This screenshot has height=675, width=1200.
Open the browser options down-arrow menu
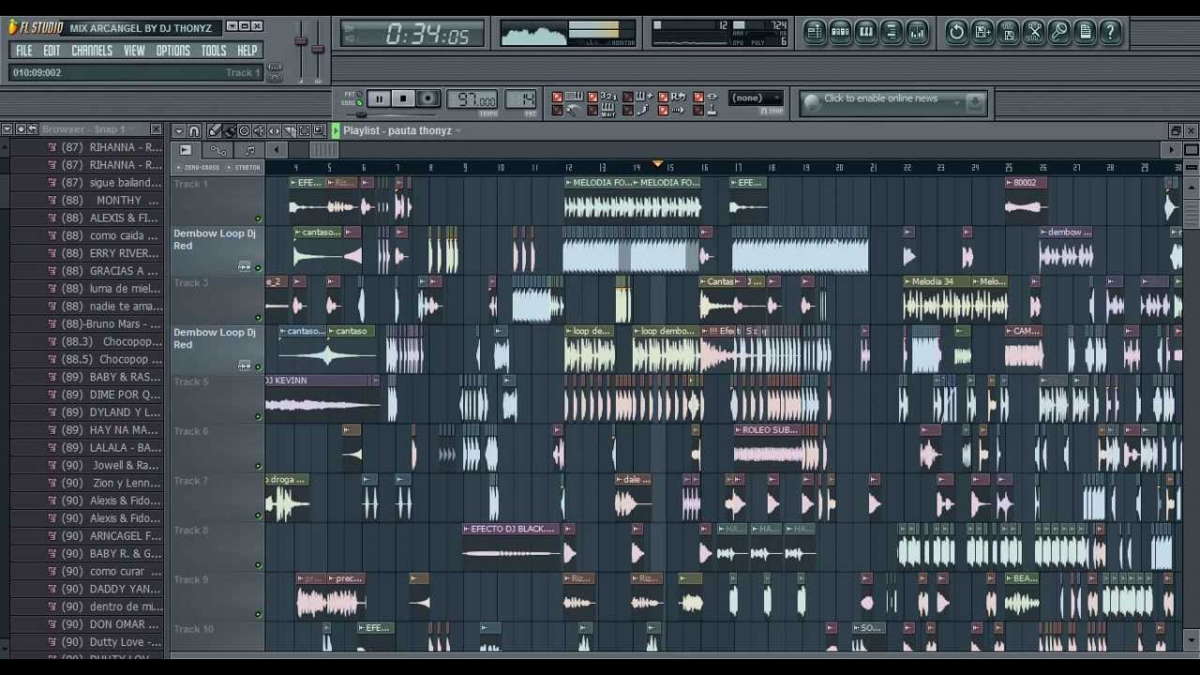(x=7, y=129)
